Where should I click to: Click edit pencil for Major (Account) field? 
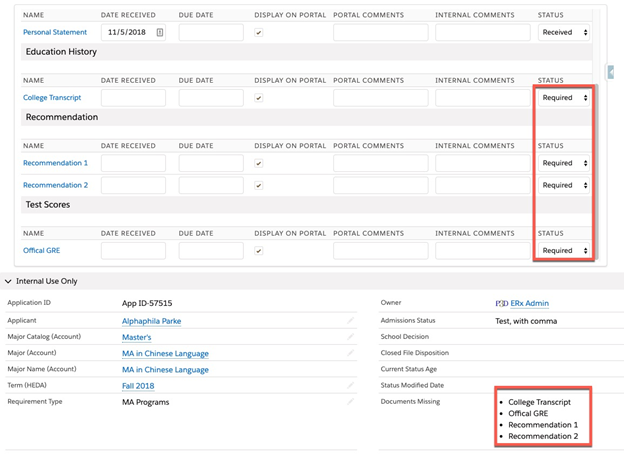pyautogui.click(x=351, y=353)
